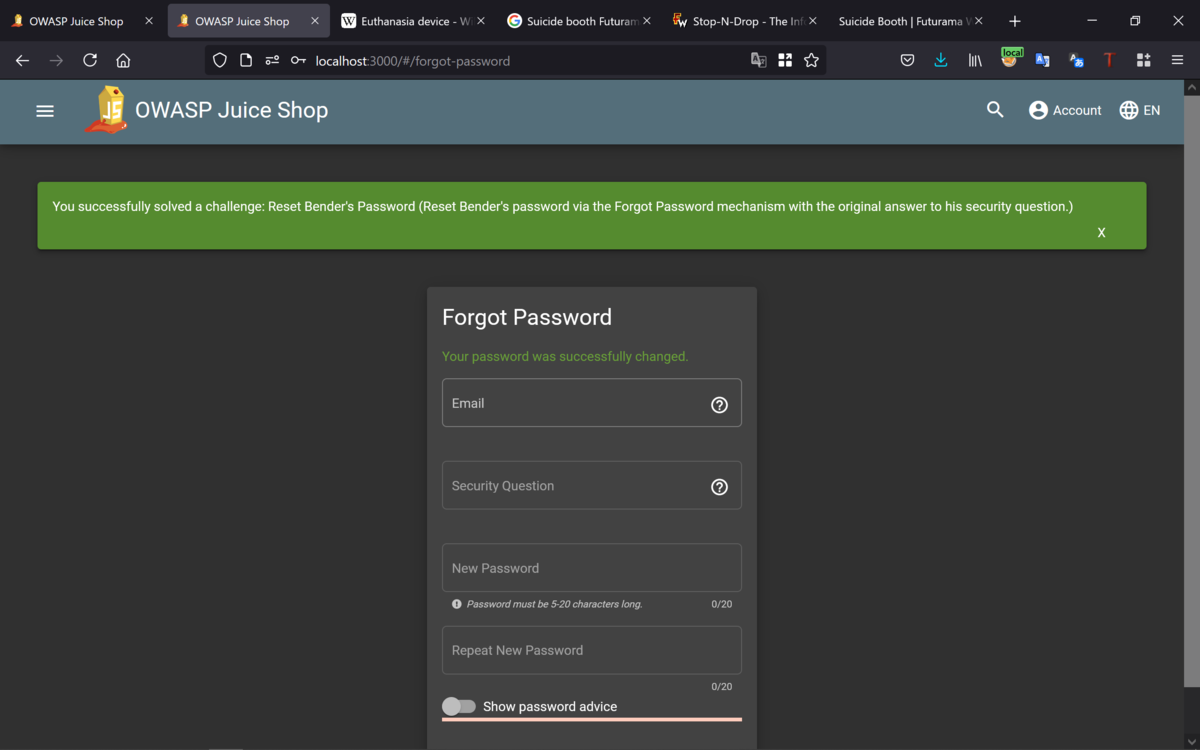
Task: Click the OWASP Juice Shop logo
Action: click(108, 110)
